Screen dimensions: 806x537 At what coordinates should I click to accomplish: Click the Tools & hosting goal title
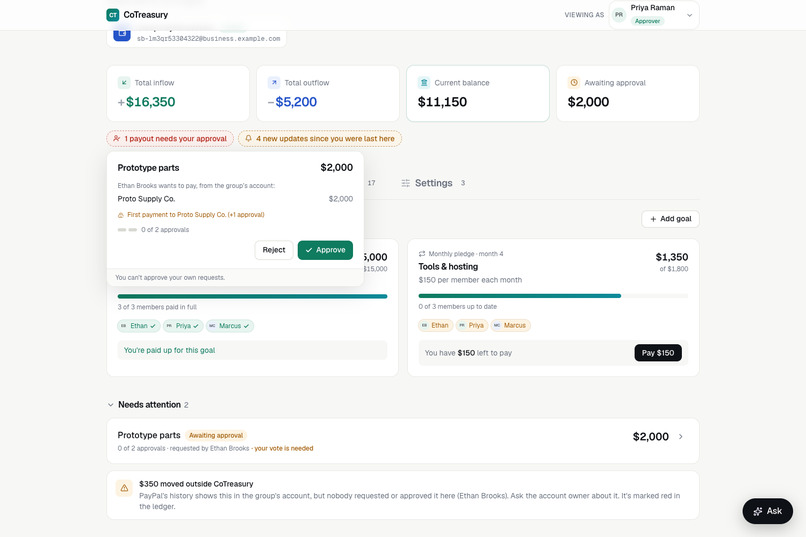pyautogui.click(x=448, y=267)
